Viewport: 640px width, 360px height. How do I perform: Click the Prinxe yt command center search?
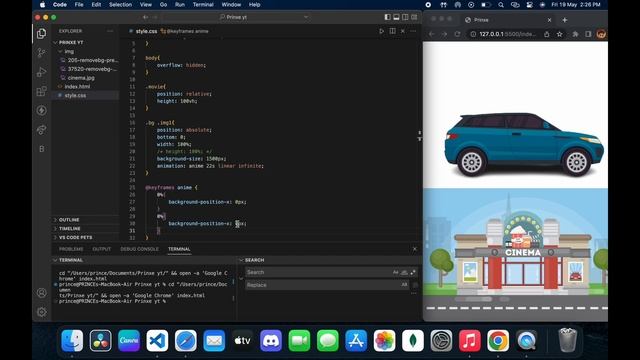pyautogui.click(x=237, y=17)
